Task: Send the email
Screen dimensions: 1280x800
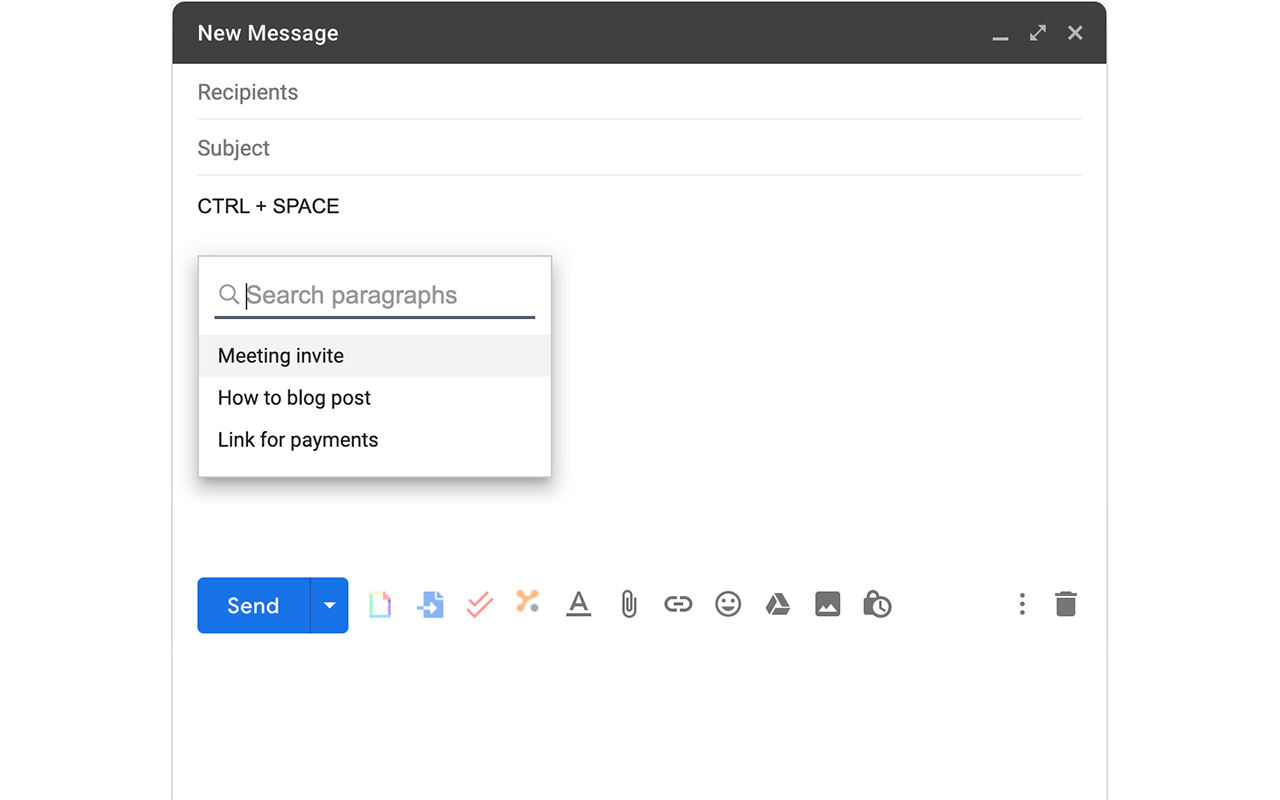Action: coord(252,604)
